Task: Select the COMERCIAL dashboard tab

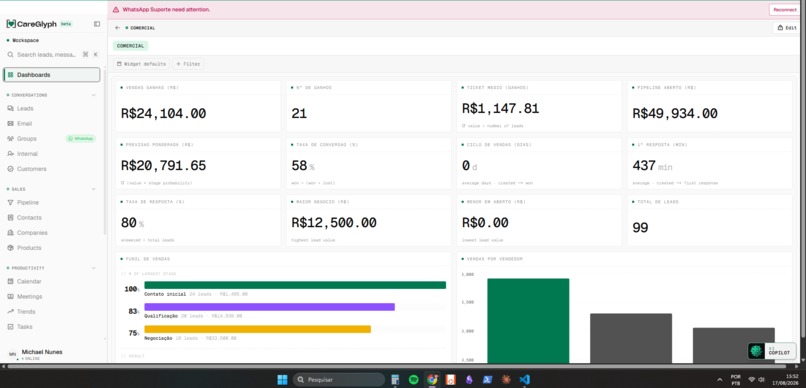Action: click(x=131, y=46)
